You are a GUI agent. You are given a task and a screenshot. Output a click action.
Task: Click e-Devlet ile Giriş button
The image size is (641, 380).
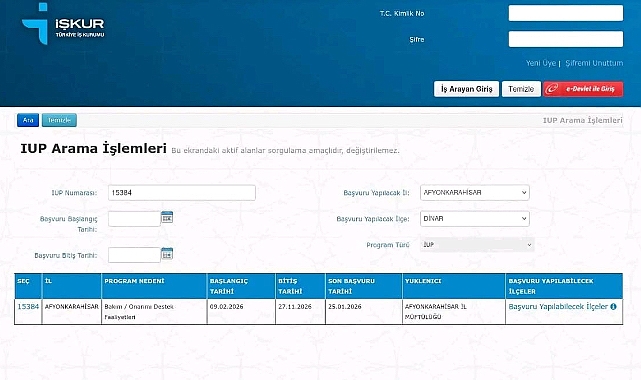pyautogui.click(x=583, y=89)
